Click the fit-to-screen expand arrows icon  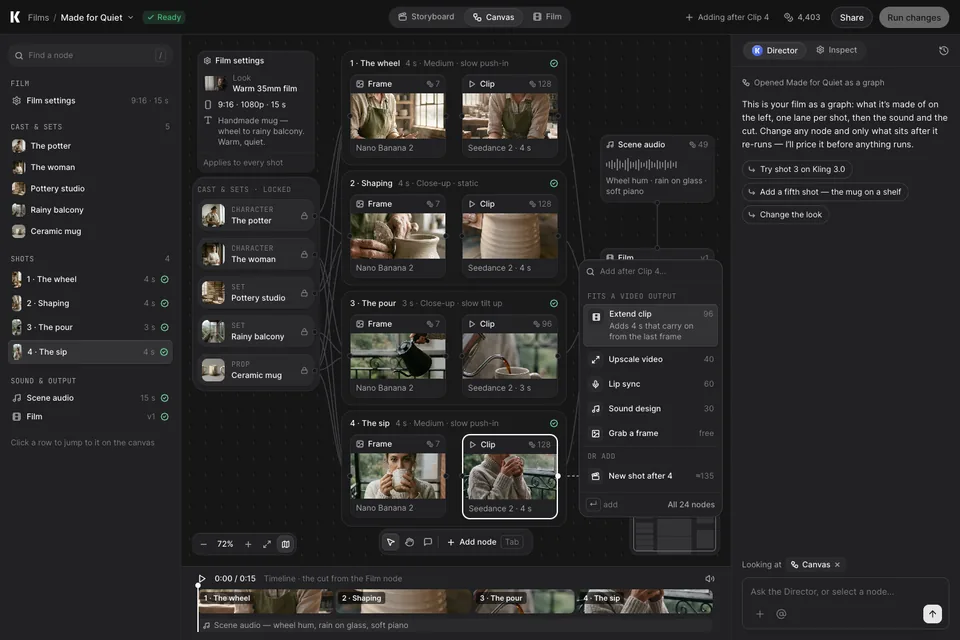pos(267,544)
